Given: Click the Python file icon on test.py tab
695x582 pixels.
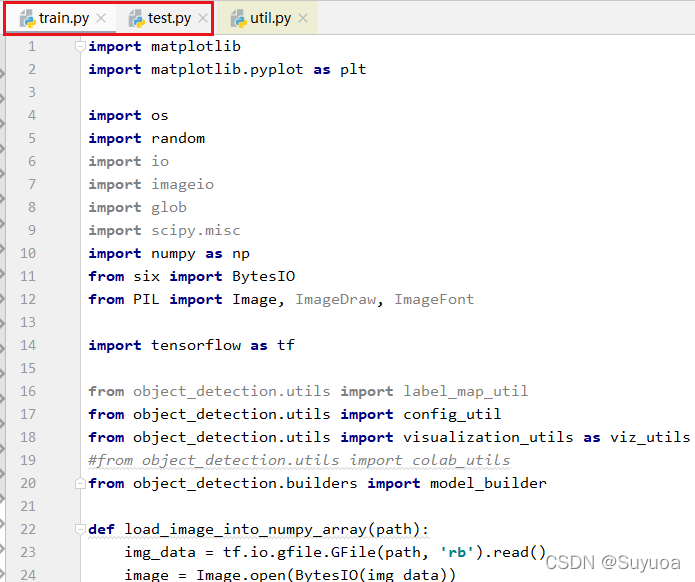Looking at the screenshot, I should (137, 19).
